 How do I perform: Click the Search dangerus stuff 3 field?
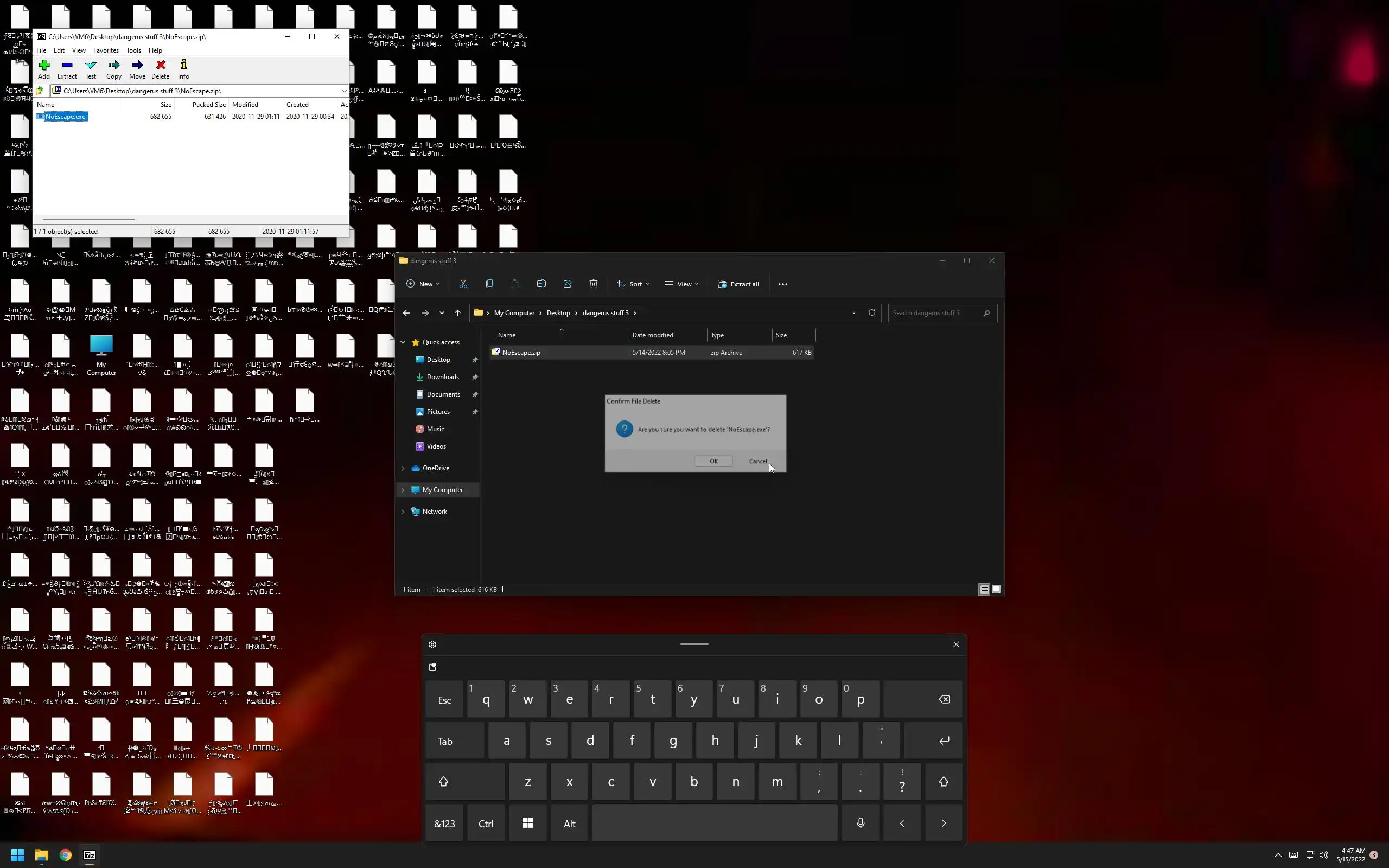[934, 313]
